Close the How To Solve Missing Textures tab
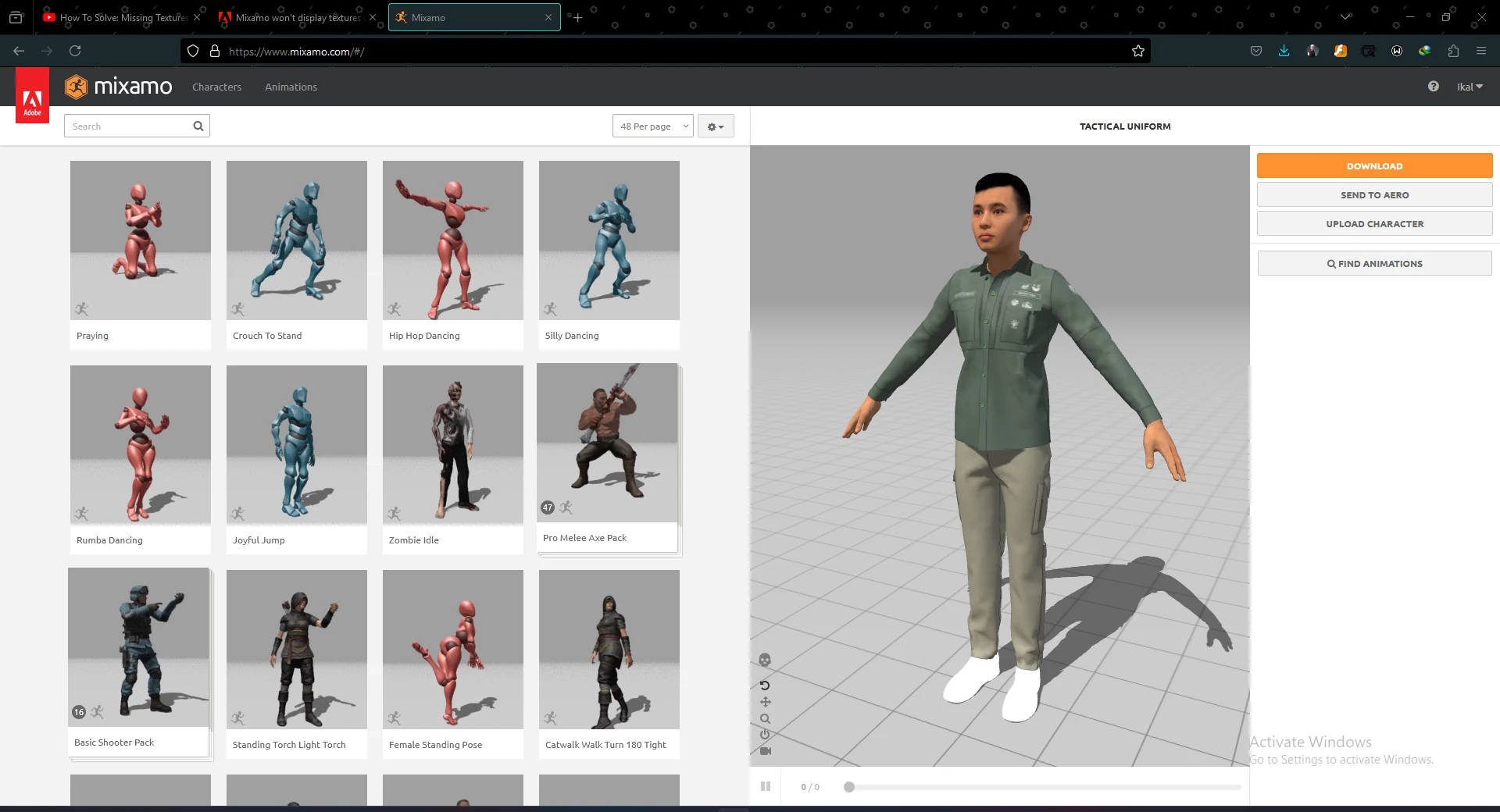The width and height of the screenshot is (1500, 812). [x=197, y=17]
